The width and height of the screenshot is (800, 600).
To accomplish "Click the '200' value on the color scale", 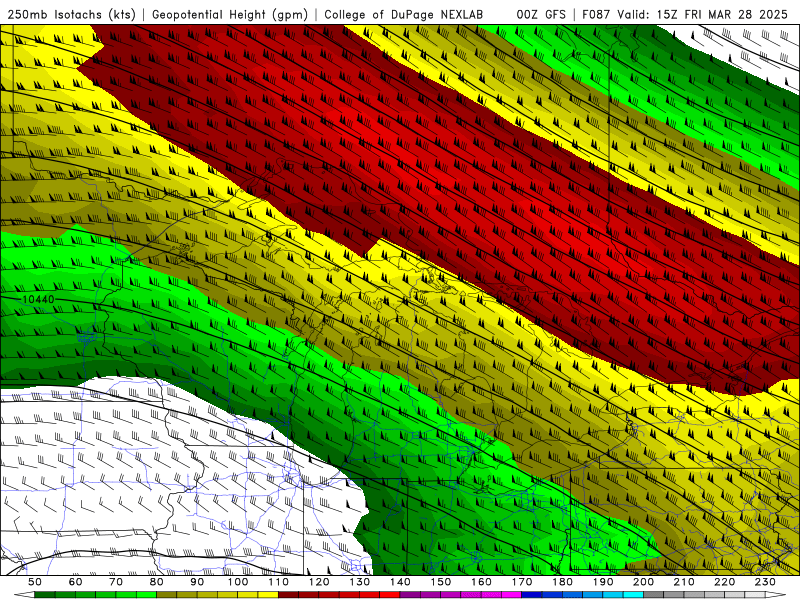I will pyautogui.click(x=643, y=582).
